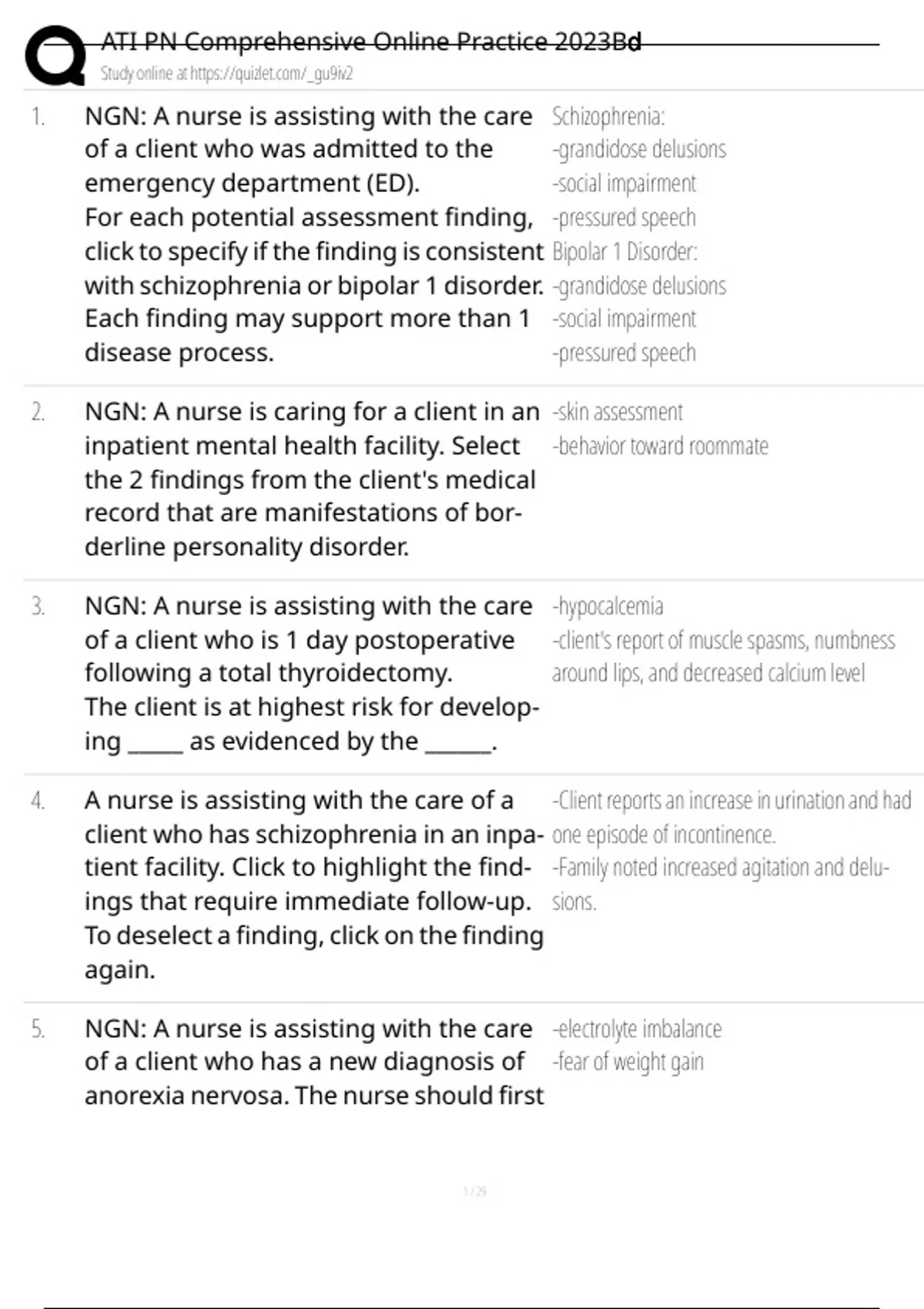Click the Quizlet Q logo icon
This screenshot has height=1309, width=924.
55,55
